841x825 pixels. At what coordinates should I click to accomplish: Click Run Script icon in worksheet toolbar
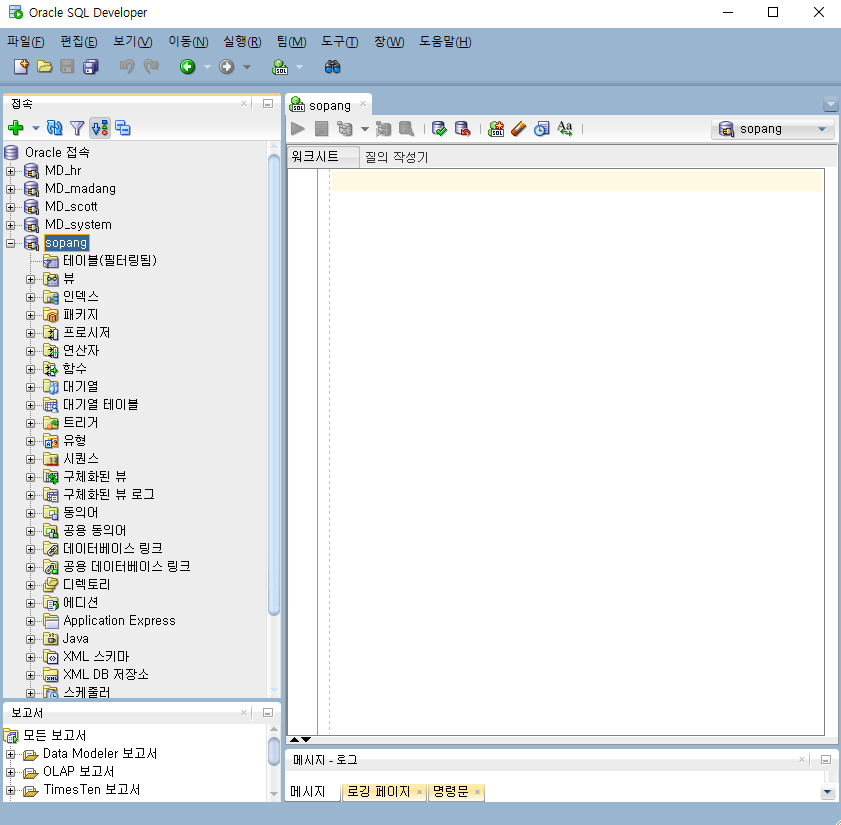pos(321,129)
